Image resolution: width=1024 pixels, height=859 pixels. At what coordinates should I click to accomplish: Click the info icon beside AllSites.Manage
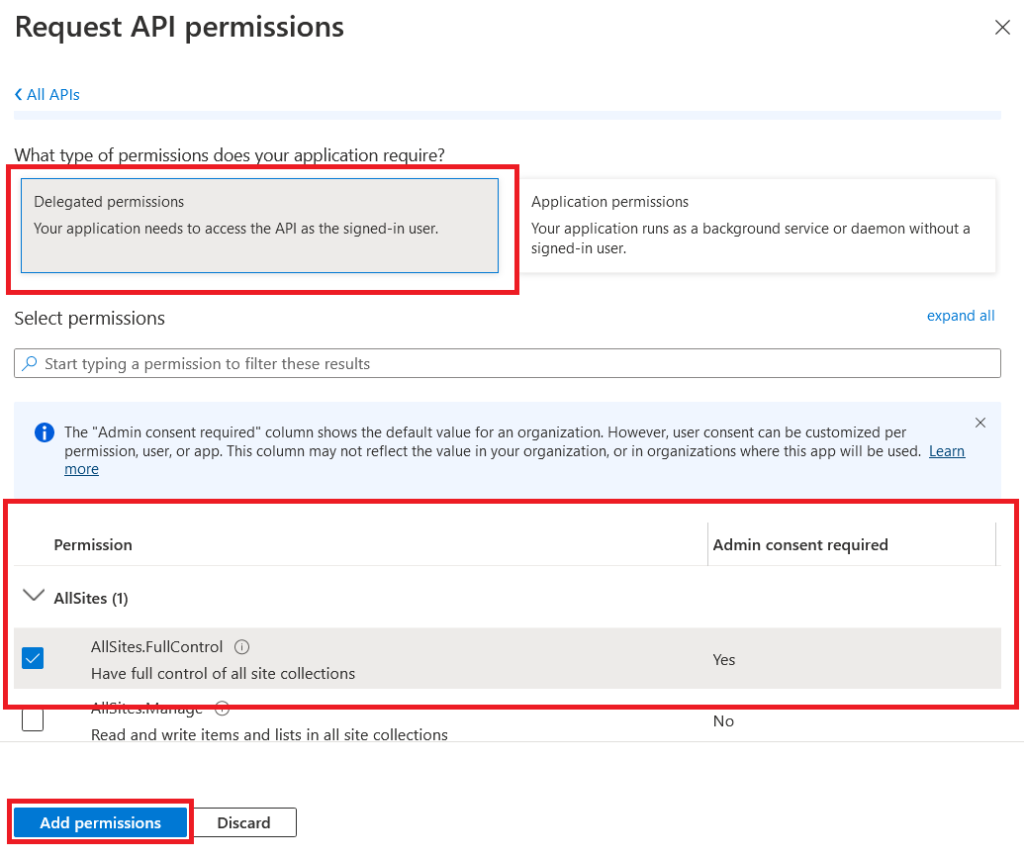tap(222, 707)
